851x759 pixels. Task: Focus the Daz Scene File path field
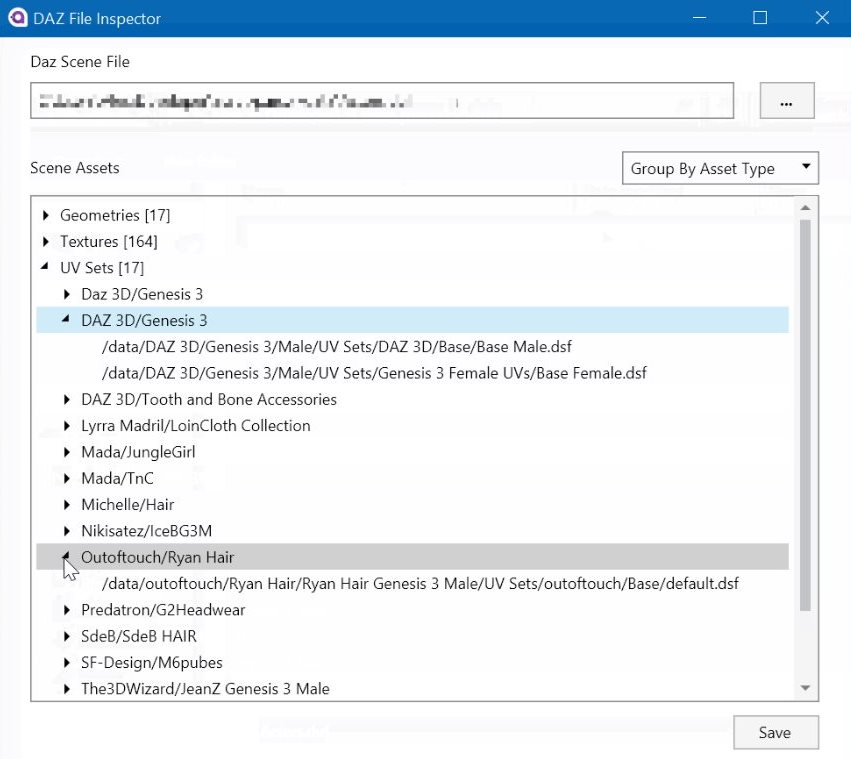[x=382, y=100]
